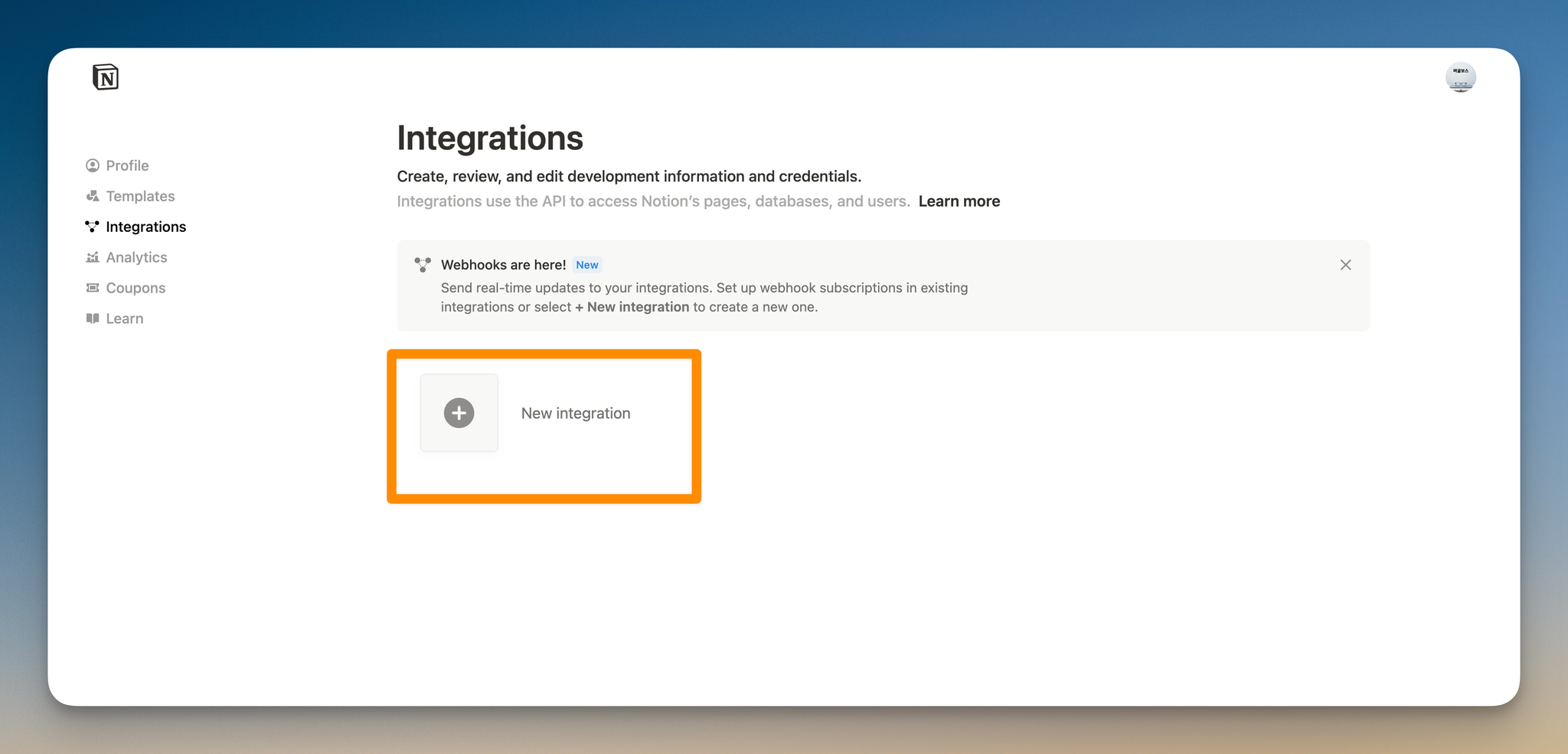The width and height of the screenshot is (1568, 754).
Task: Click the Learn book icon
Action: tap(93, 318)
